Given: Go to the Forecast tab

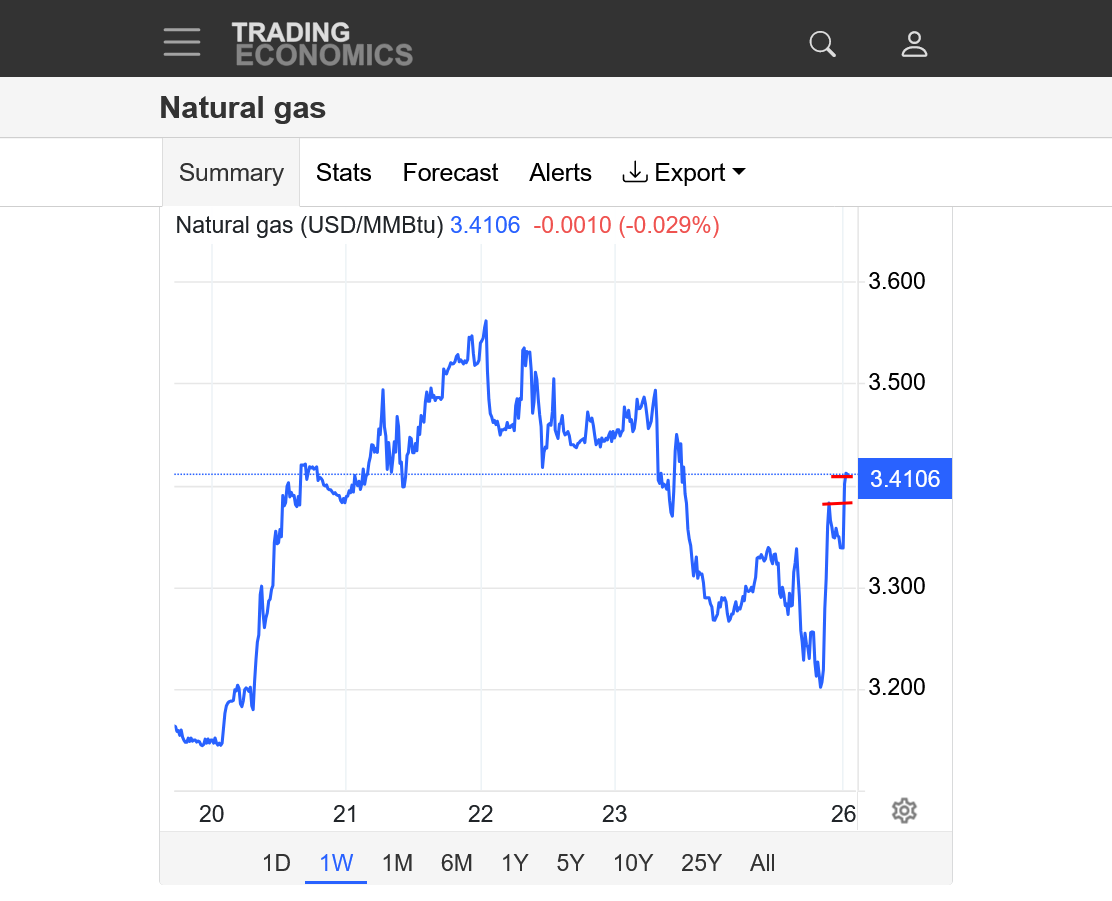Looking at the screenshot, I should [450, 173].
